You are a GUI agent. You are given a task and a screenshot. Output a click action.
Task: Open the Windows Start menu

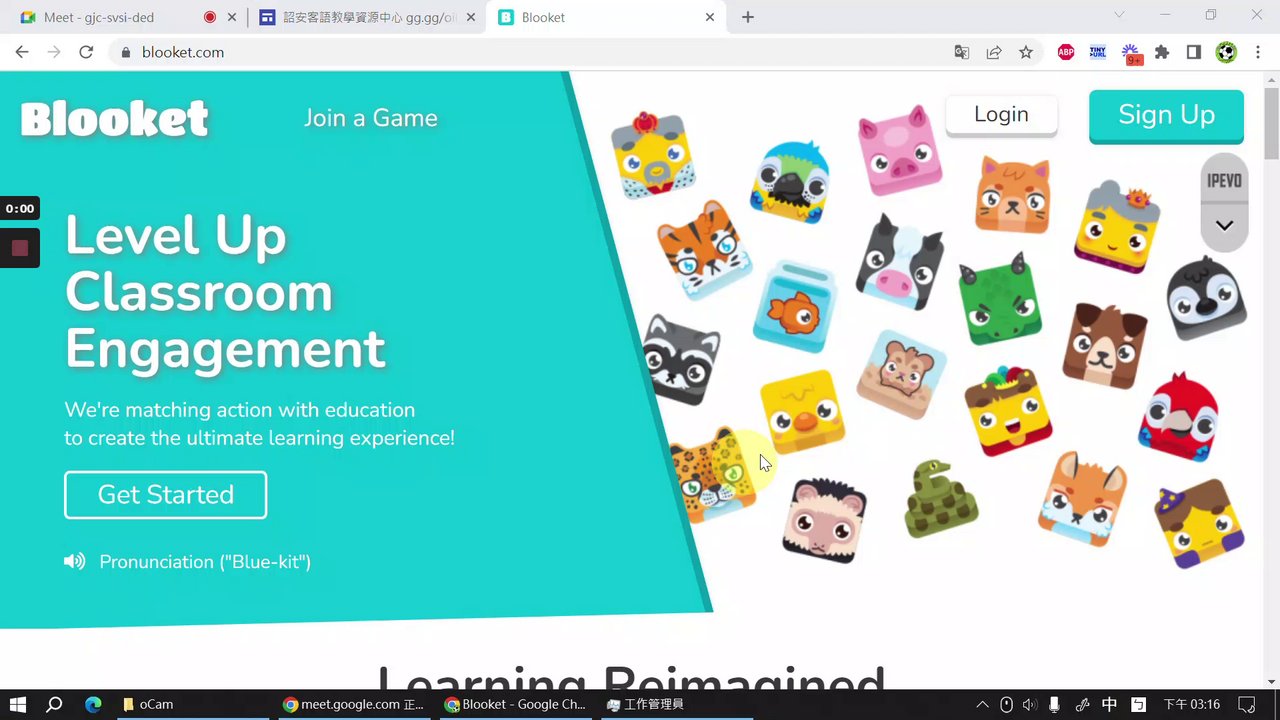[18, 704]
